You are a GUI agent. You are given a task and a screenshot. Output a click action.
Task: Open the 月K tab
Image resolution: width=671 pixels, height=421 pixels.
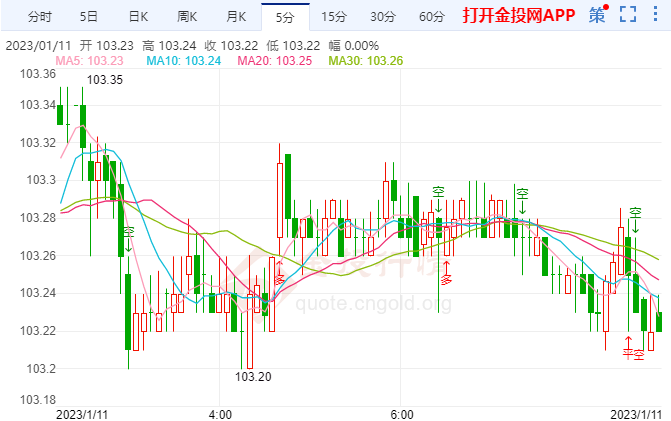pyautogui.click(x=236, y=17)
